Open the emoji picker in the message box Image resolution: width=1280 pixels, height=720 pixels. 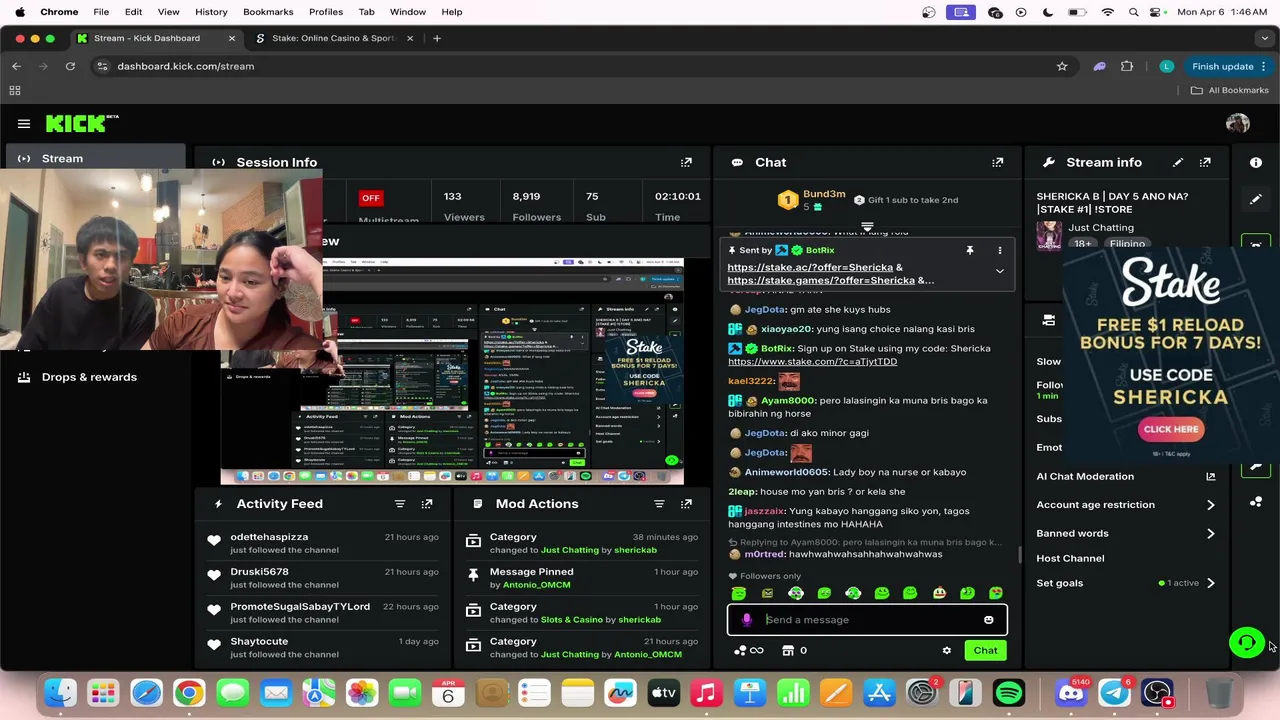coord(988,620)
